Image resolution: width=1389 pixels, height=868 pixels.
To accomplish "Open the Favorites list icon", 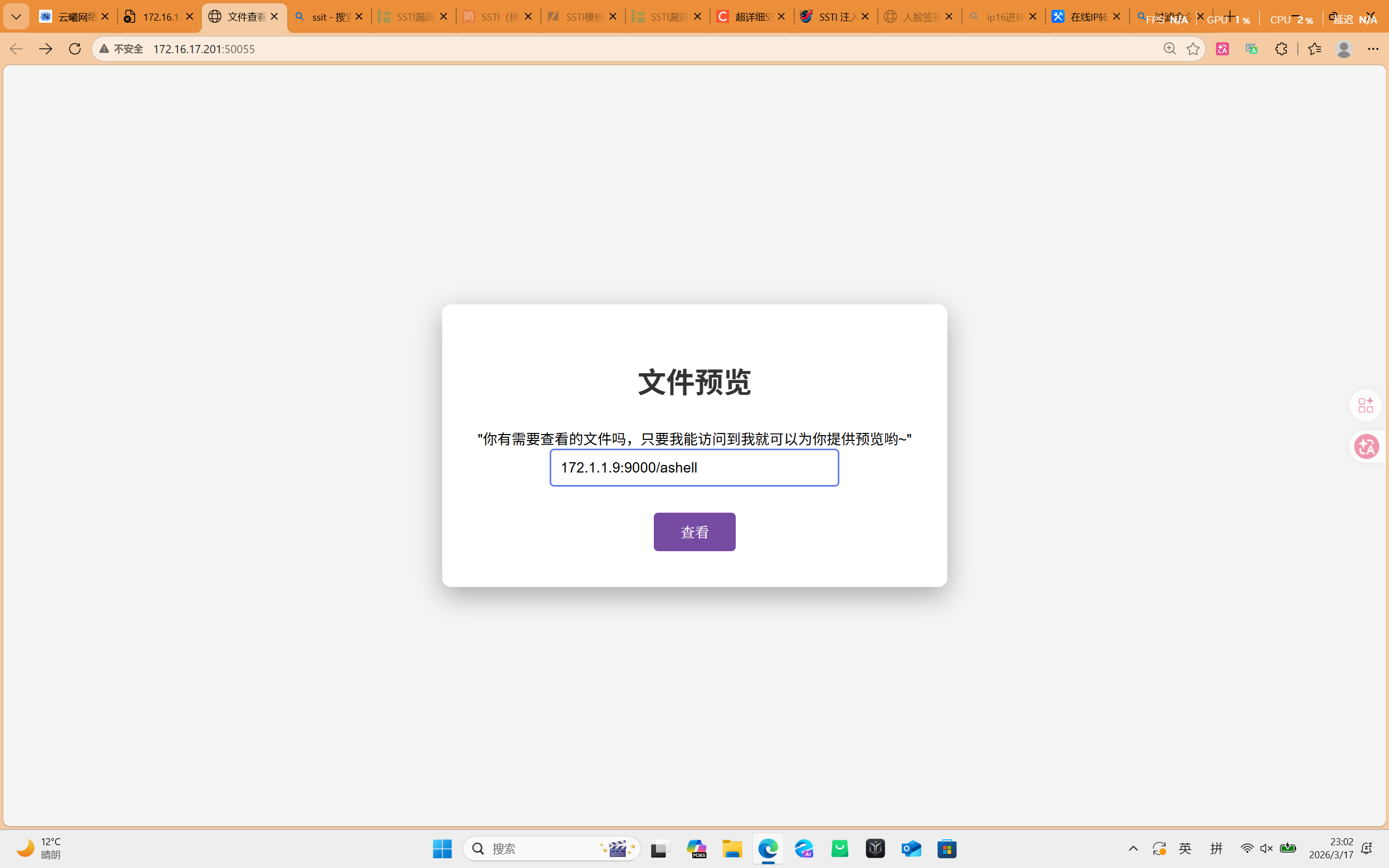I will 1314,49.
